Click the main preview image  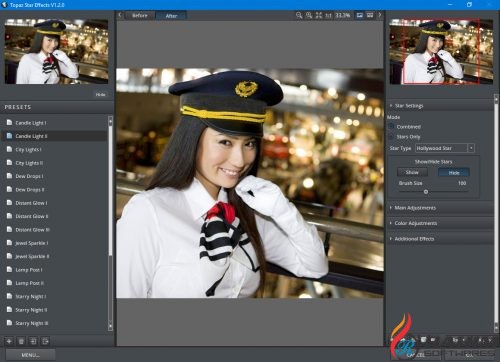click(x=250, y=183)
